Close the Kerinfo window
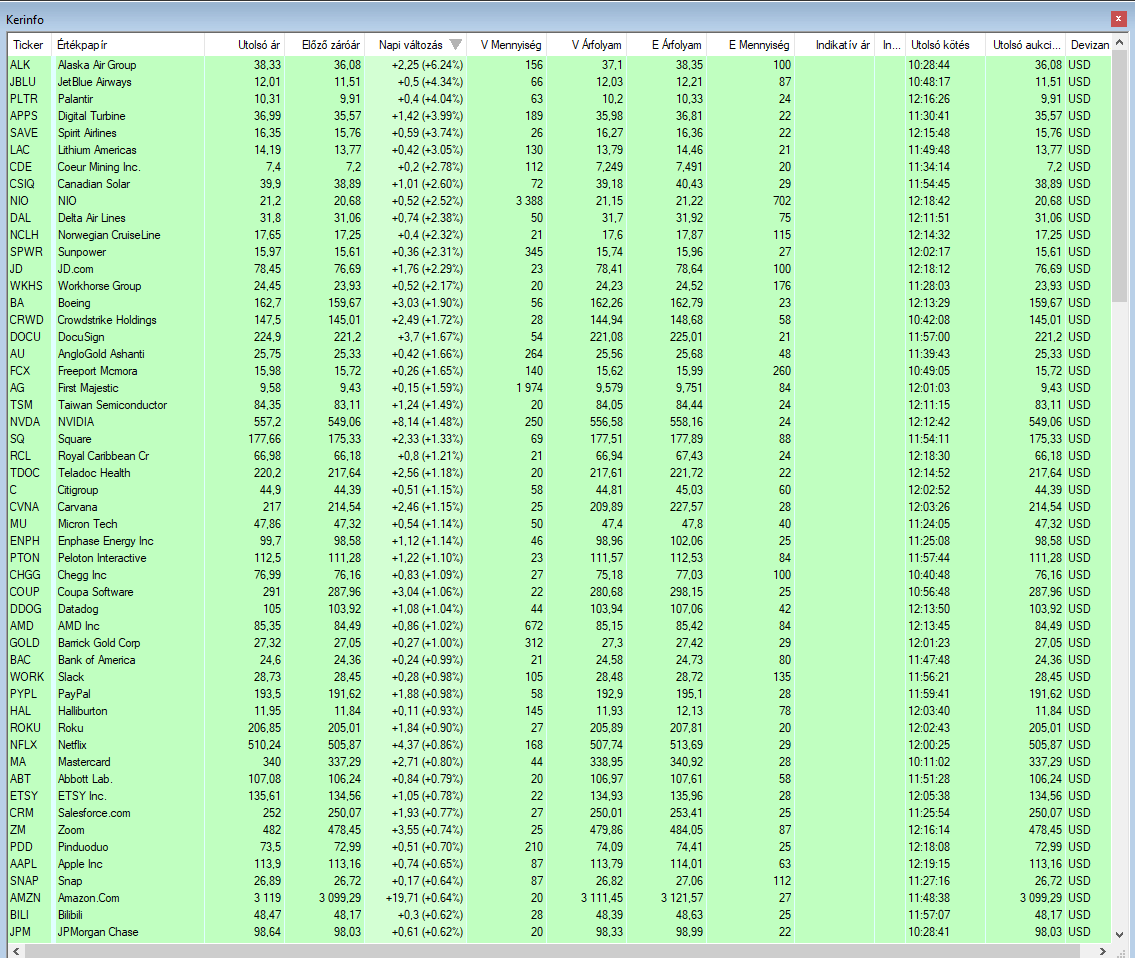The image size is (1135, 958). pos(1118,19)
